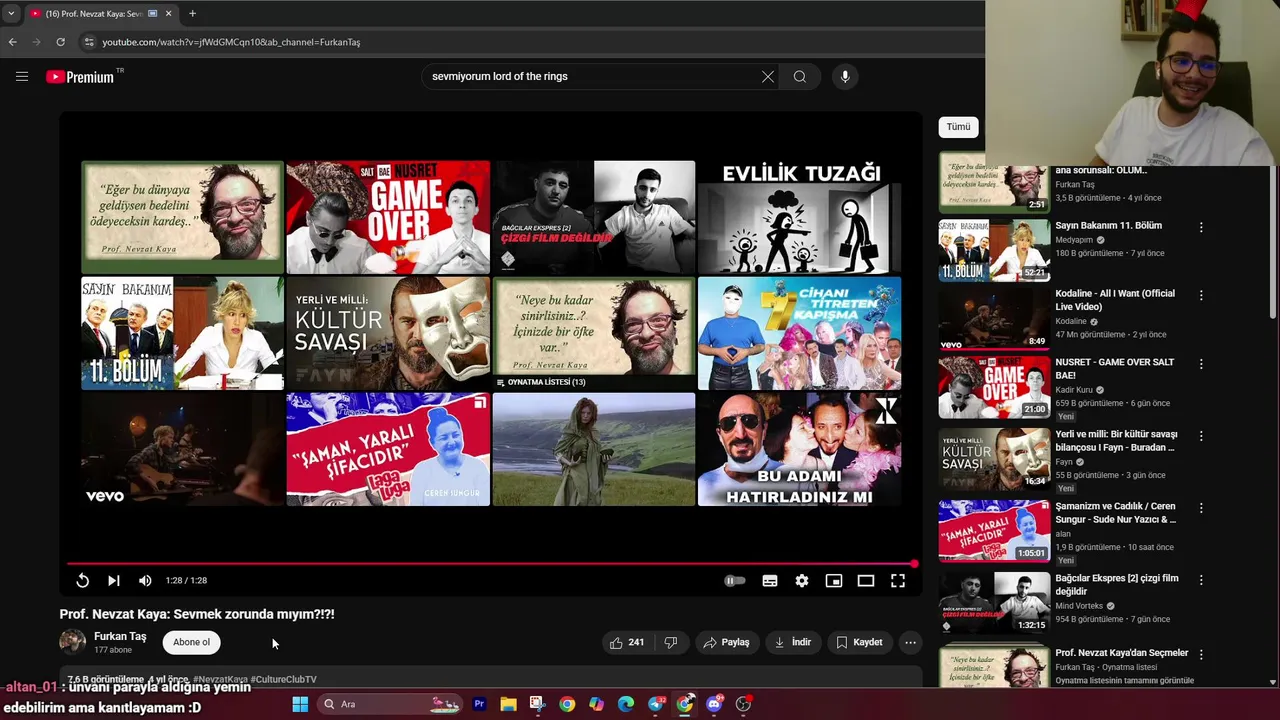This screenshot has width=1280, height=720.
Task: Open Furkan Taş channel avatar
Action: click(73, 642)
